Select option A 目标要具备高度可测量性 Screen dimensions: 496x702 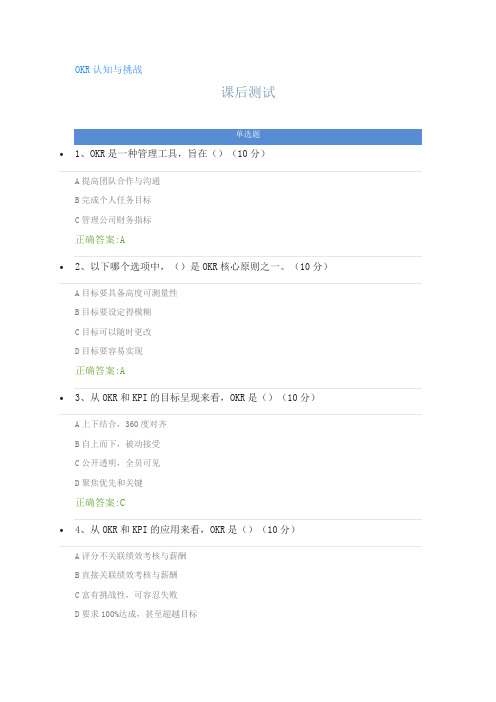click(x=126, y=293)
